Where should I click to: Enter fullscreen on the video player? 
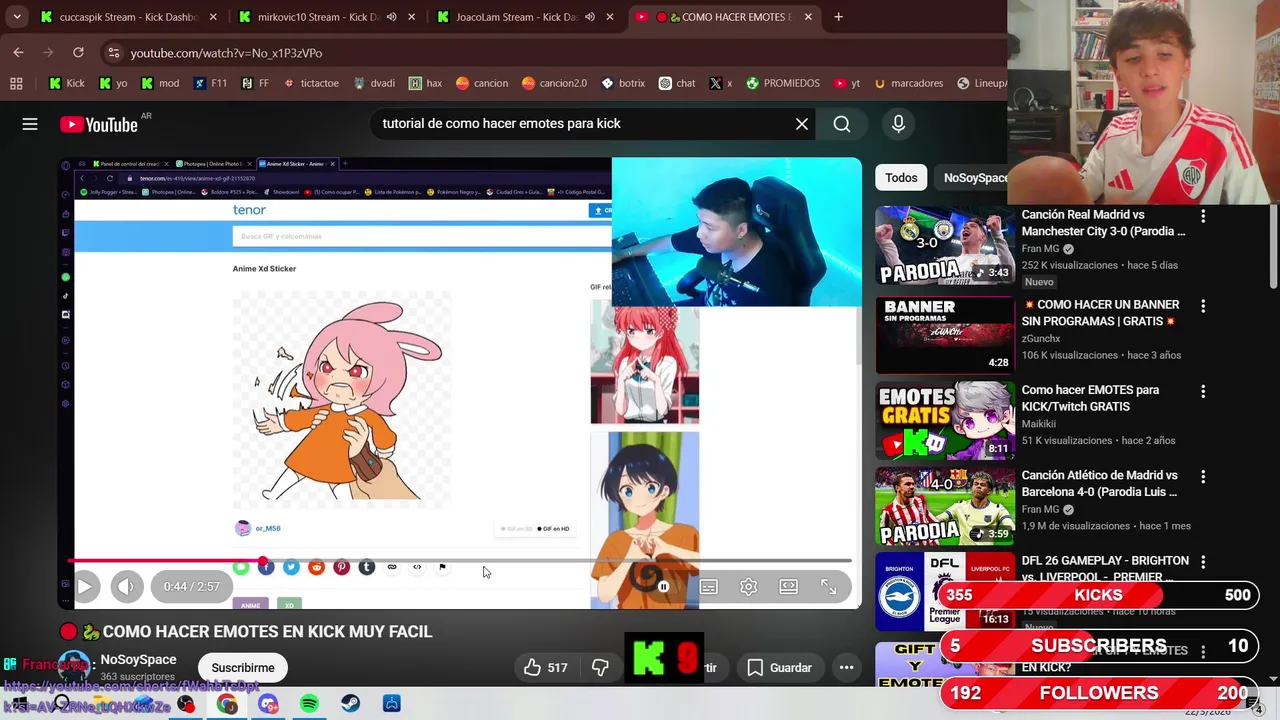coord(829,587)
